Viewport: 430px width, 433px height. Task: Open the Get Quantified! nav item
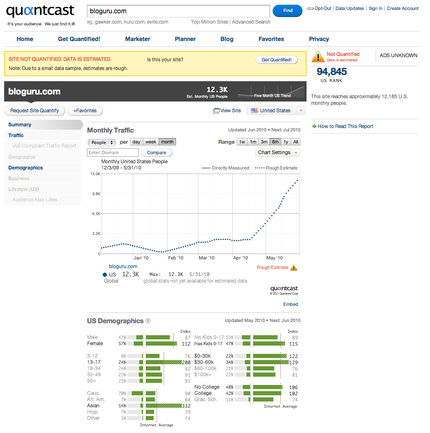click(x=79, y=39)
